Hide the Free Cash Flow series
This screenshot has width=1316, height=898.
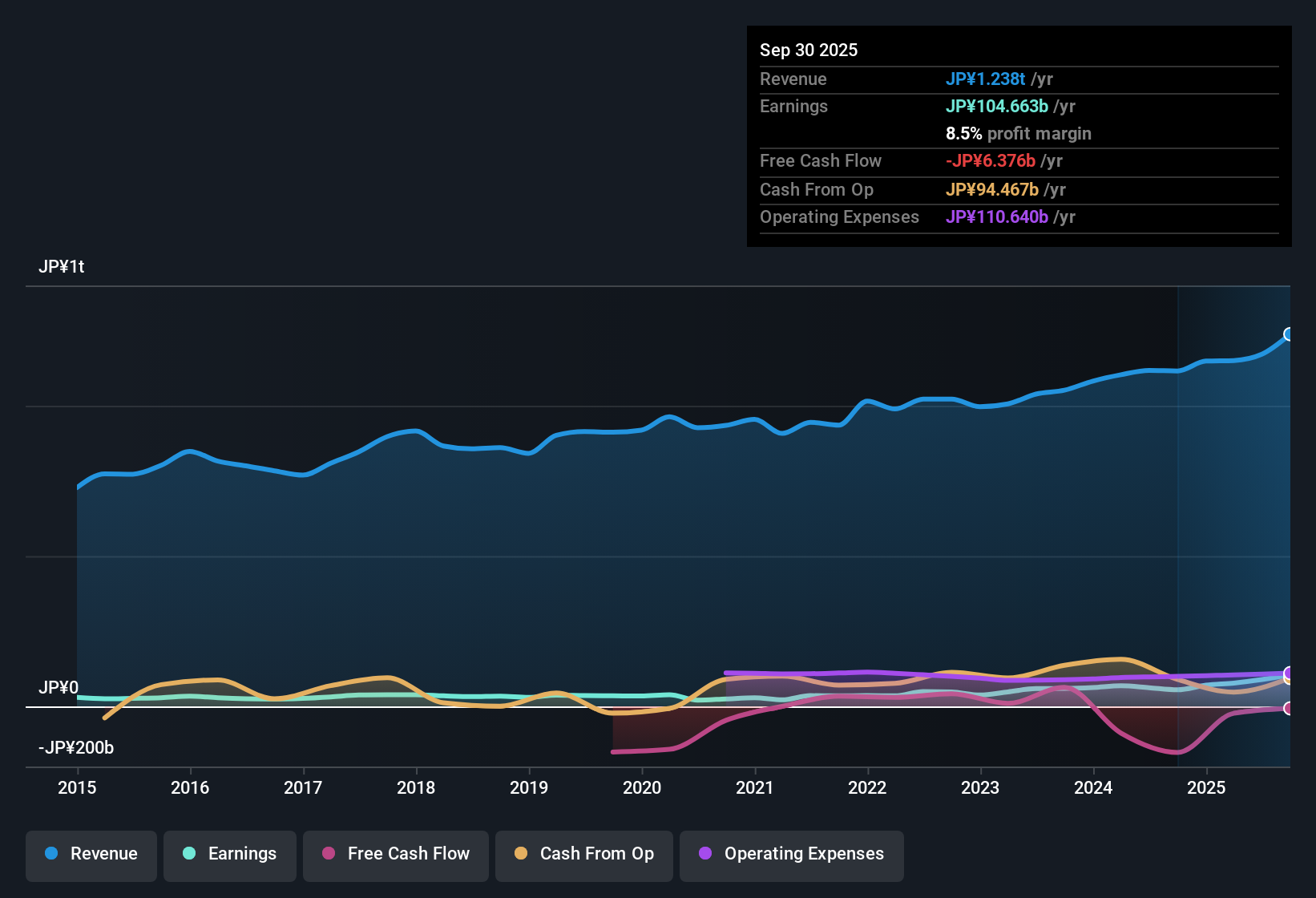pos(396,854)
